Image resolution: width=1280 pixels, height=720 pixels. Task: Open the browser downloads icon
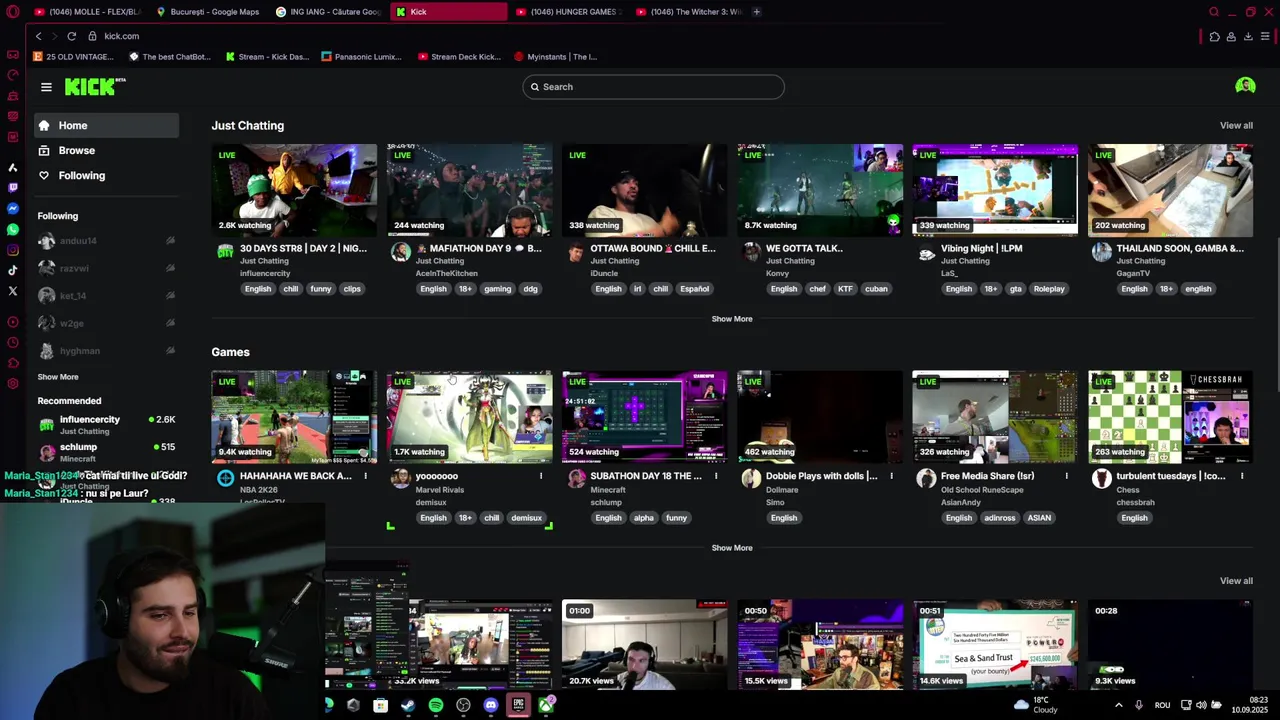[1248, 37]
